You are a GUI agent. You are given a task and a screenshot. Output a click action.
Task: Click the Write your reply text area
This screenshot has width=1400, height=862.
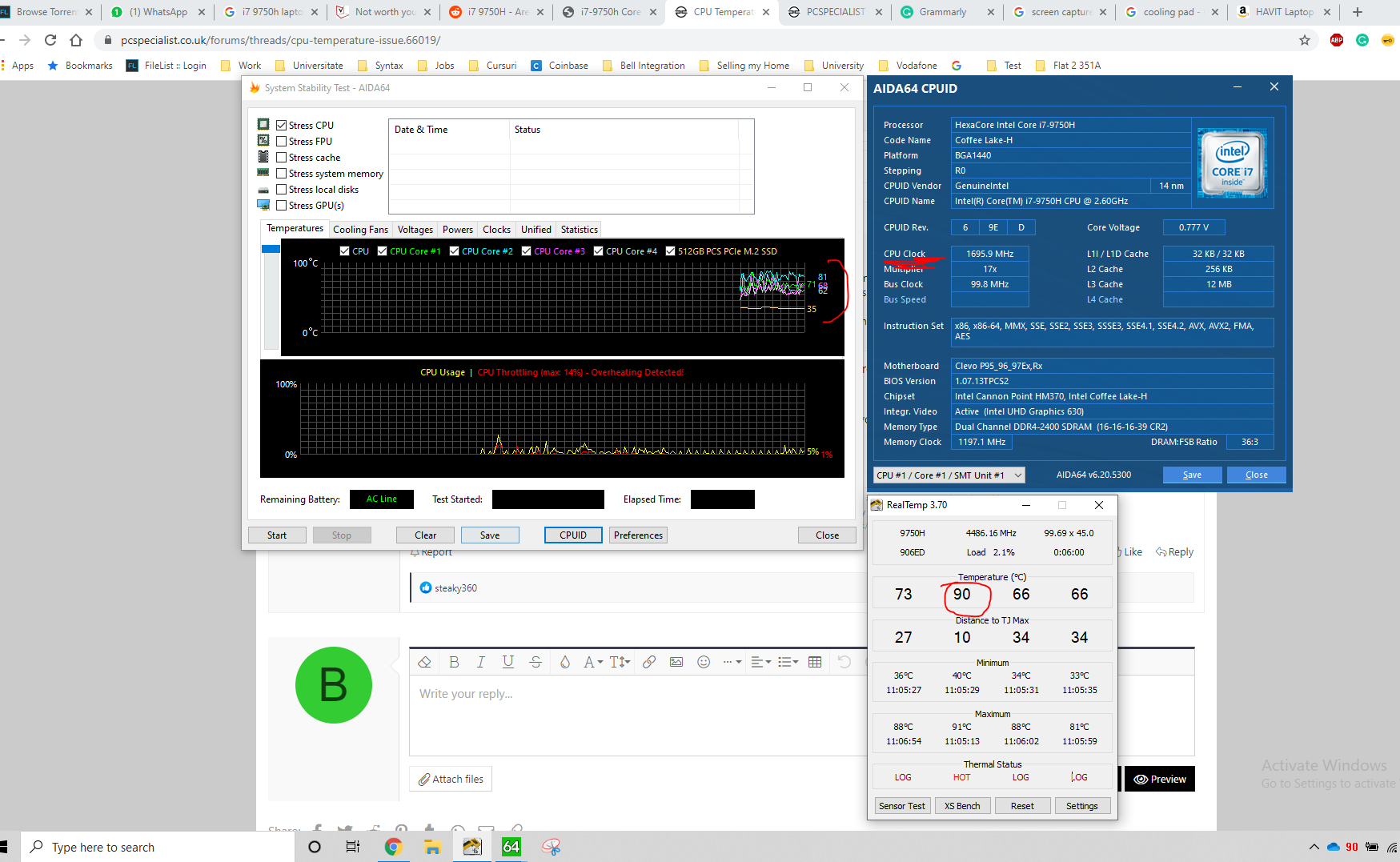pyautogui.click(x=637, y=716)
